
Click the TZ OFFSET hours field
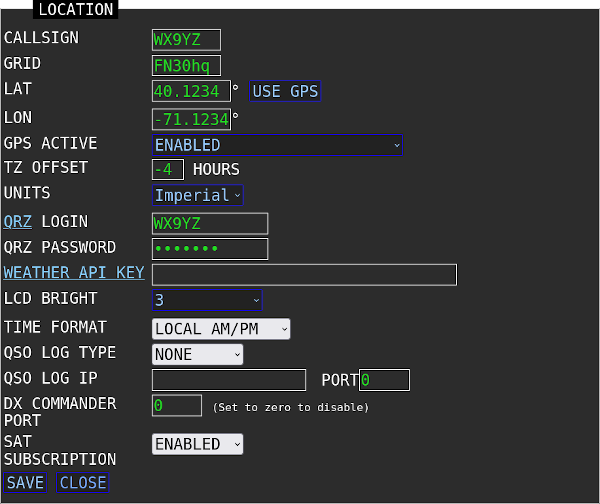(168, 170)
